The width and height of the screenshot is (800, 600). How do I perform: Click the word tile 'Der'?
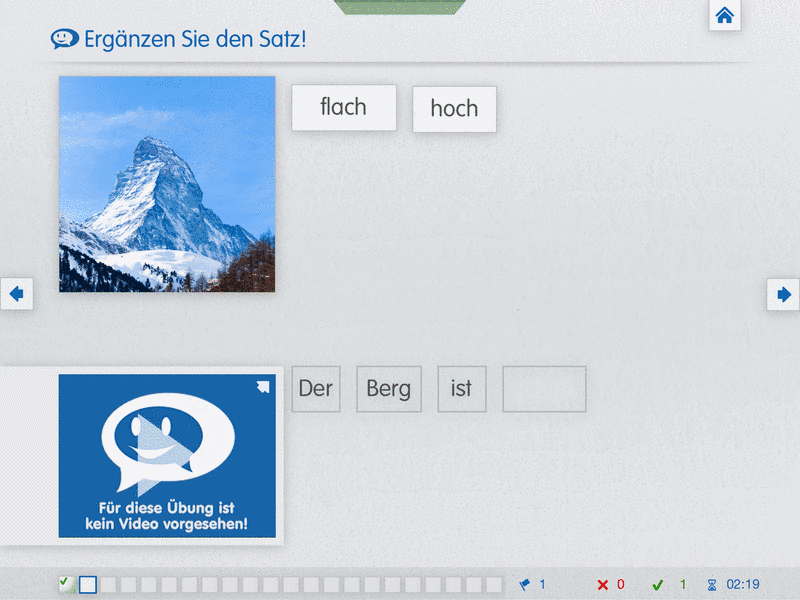pyautogui.click(x=316, y=389)
